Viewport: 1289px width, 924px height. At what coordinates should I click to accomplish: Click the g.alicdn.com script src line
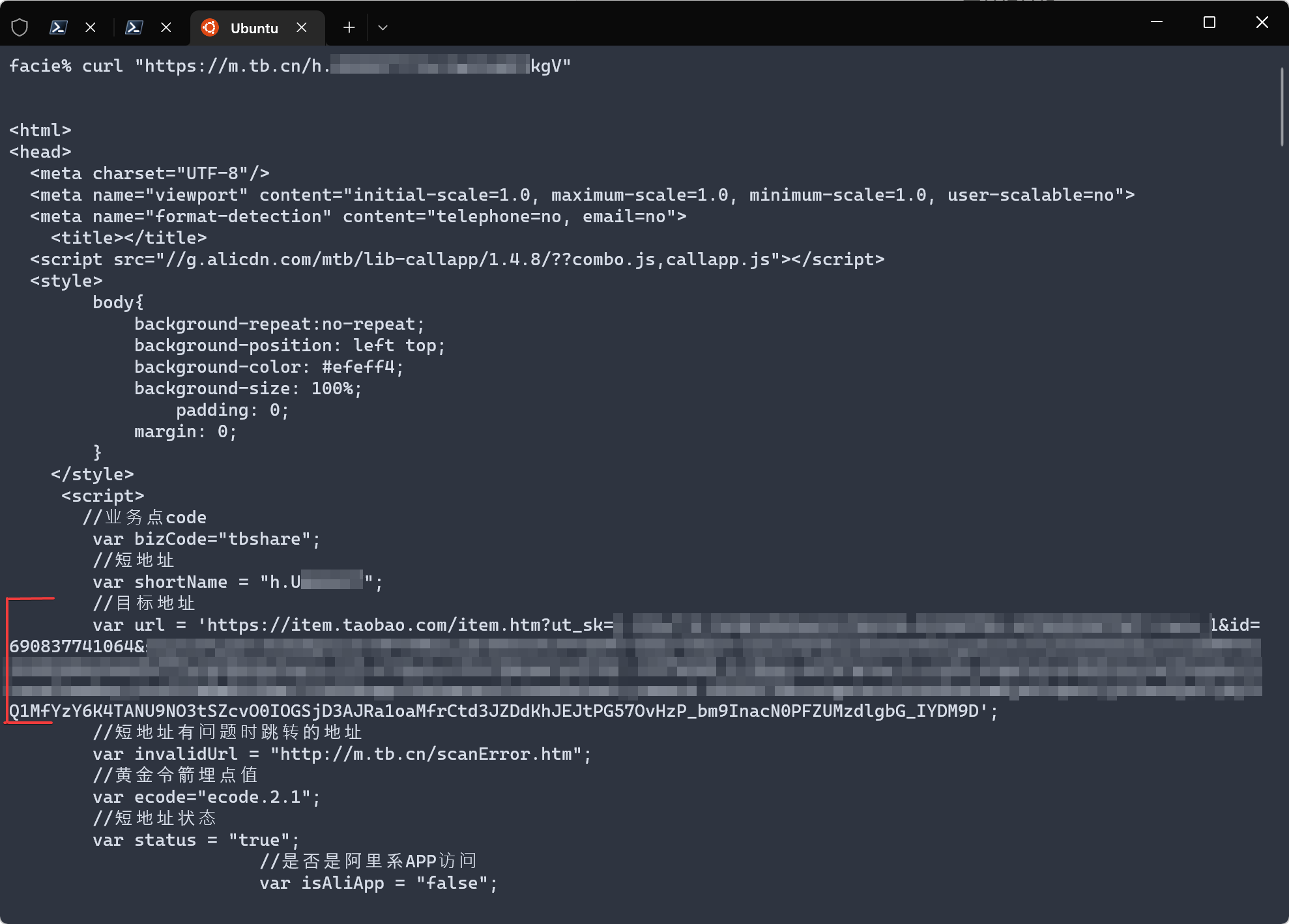tap(457, 259)
